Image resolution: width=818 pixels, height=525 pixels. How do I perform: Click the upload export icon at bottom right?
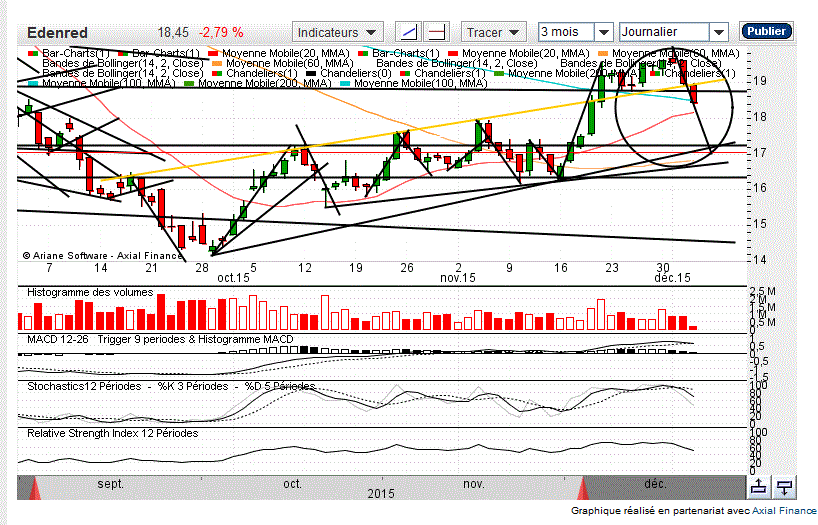coord(759,487)
